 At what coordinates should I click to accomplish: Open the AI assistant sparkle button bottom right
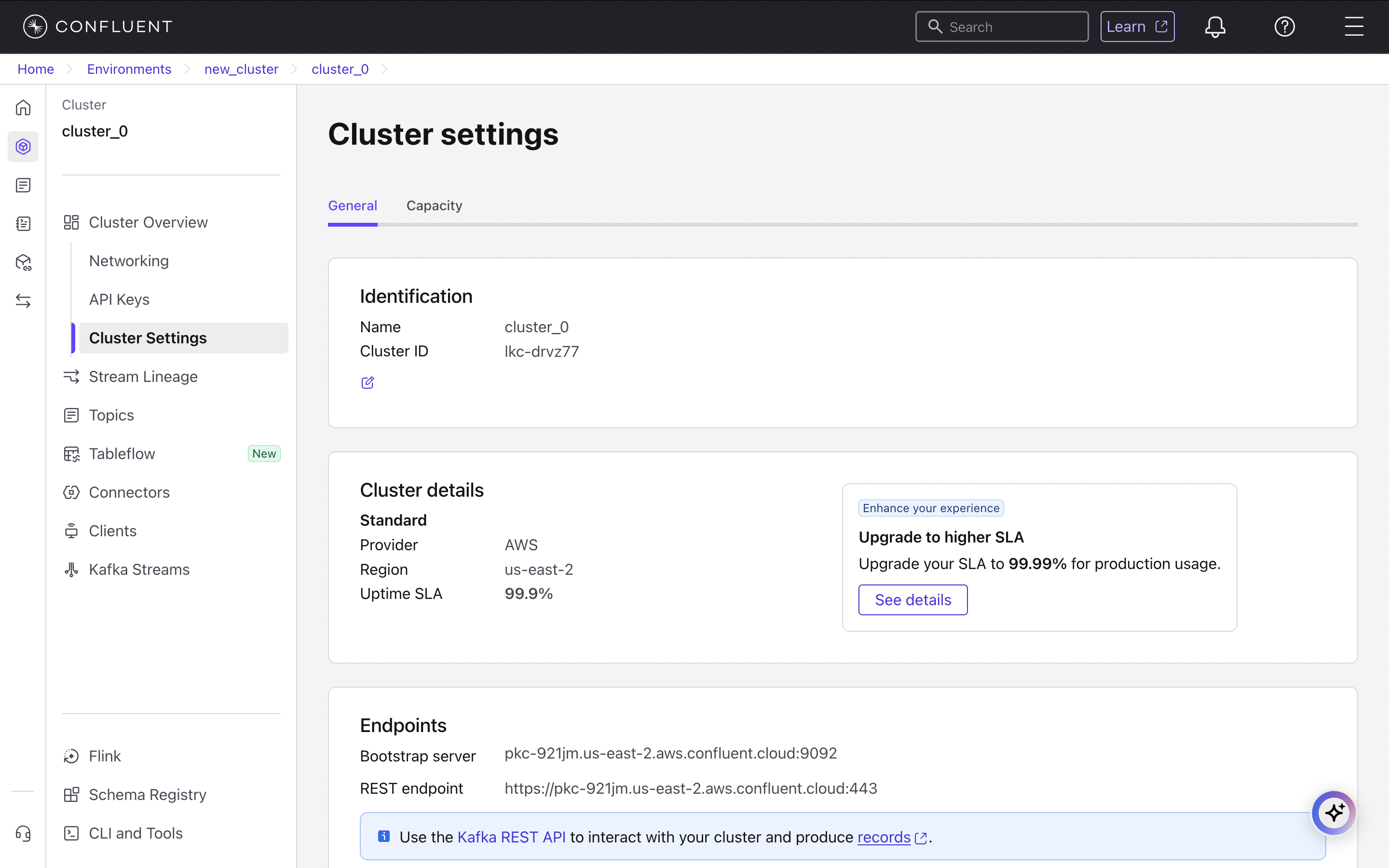click(1334, 813)
